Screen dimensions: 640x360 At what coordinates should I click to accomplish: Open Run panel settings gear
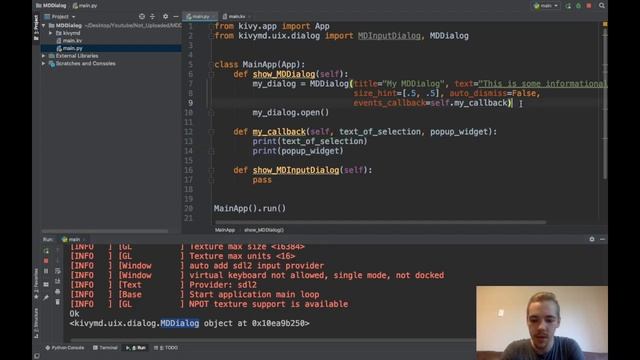click(x=591, y=239)
